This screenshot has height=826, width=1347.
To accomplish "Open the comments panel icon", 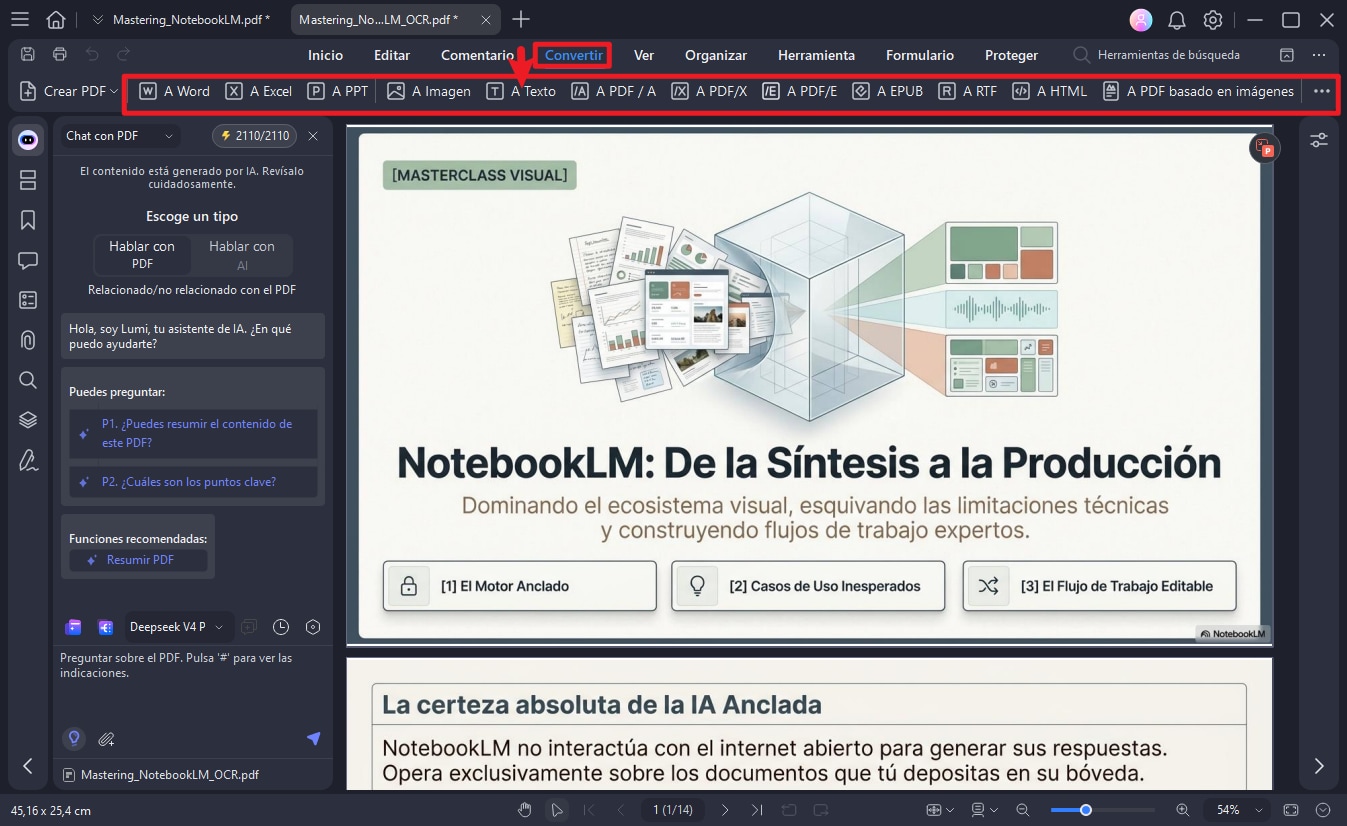I will point(28,260).
